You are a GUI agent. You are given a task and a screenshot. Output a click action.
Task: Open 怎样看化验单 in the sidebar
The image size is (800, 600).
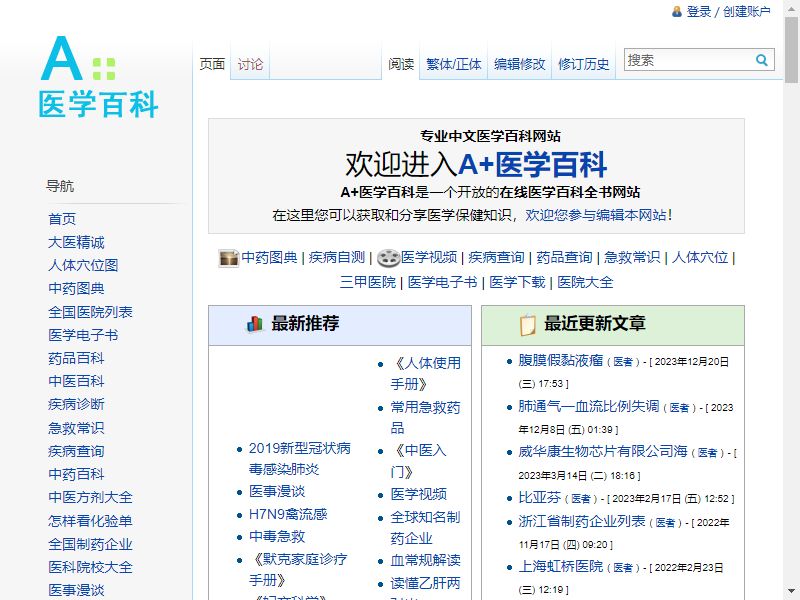coord(90,520)
